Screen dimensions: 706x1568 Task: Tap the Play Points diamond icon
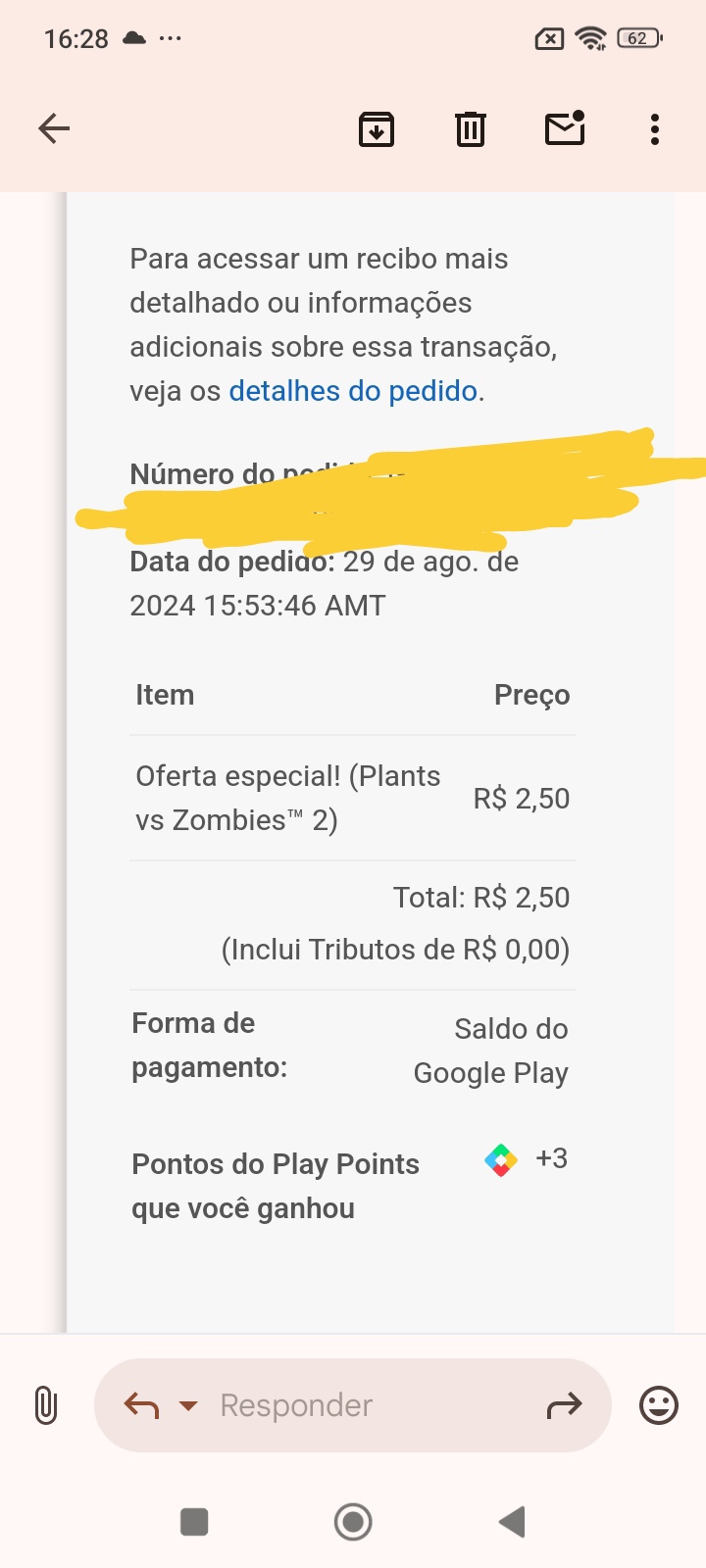(501, 1160)
